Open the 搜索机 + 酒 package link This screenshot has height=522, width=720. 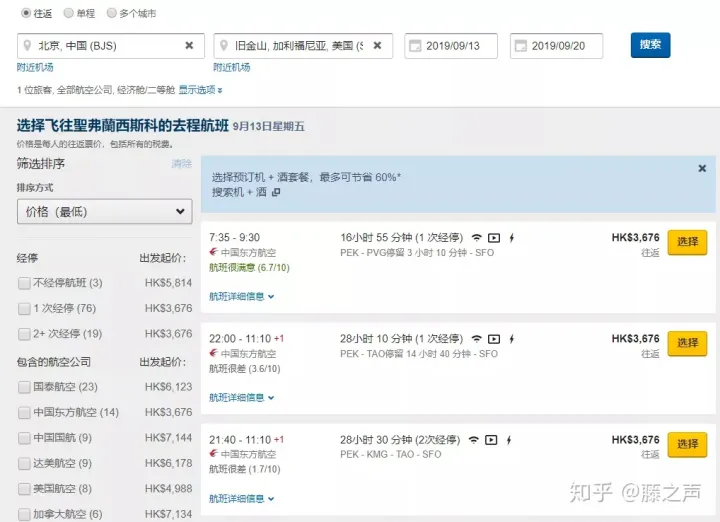pos(239,192)
